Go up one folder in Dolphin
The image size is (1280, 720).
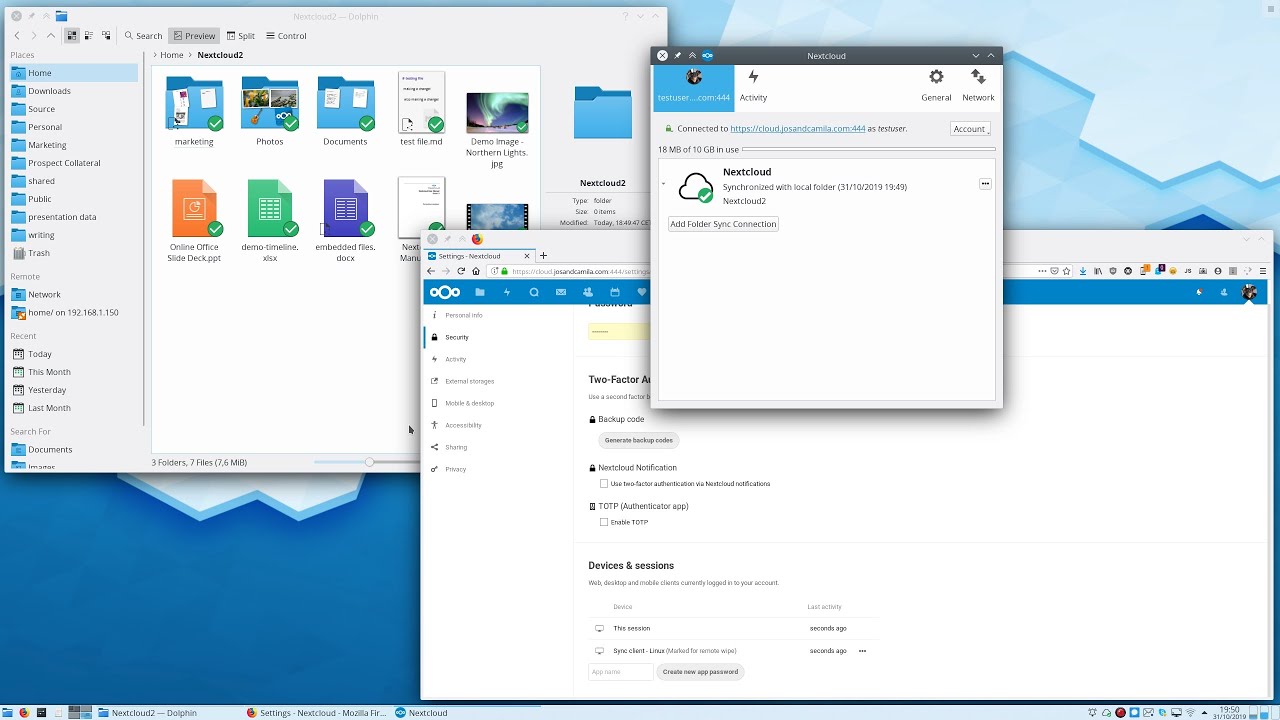(x=52, y=35)
